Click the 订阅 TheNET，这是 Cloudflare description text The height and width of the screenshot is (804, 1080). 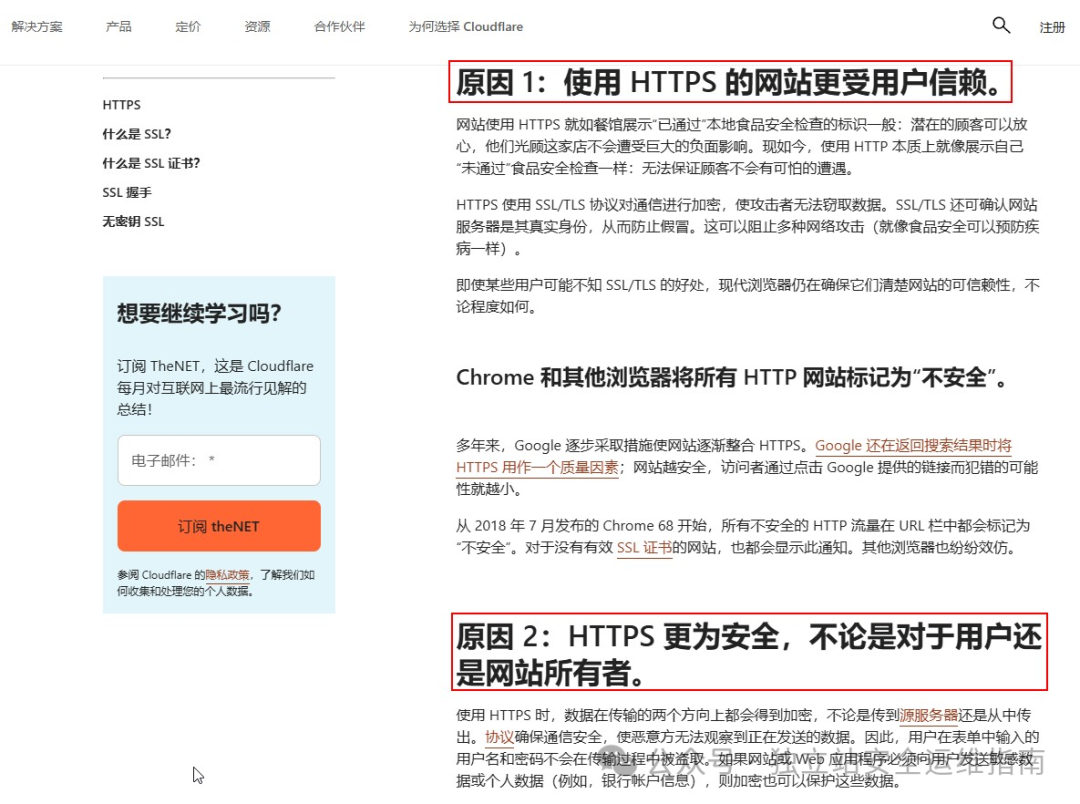tap(215, 388)
